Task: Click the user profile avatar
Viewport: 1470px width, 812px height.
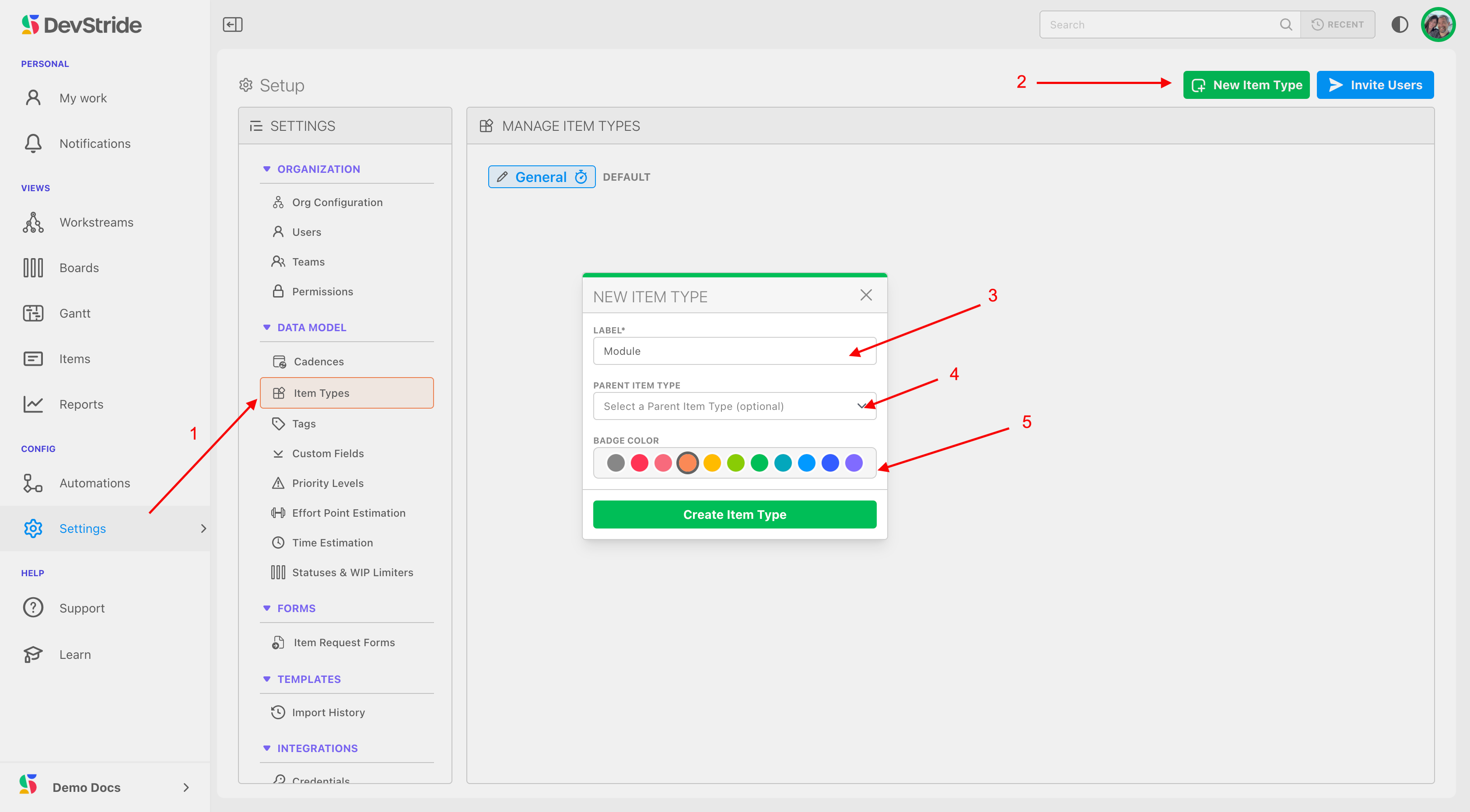Action: click(1438, 24)
